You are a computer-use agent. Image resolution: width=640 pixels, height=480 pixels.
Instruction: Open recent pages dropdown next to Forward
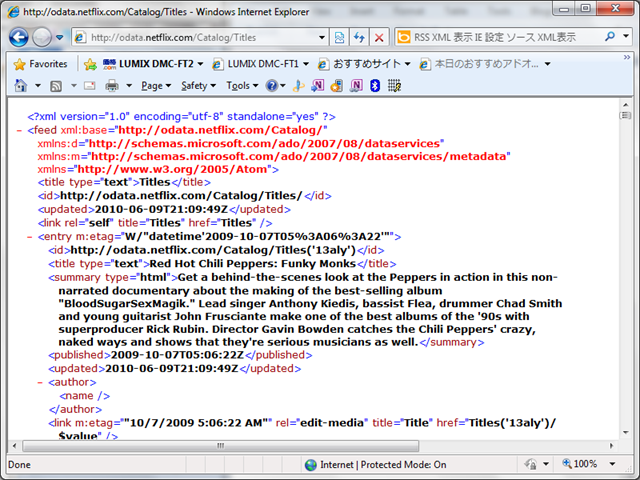(x=60, y=38)
